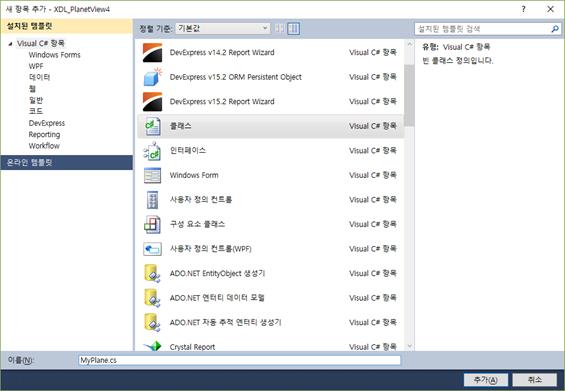565x391 pixels.
Task: Select 사용자 정의 컨트롤 template name
Action: (x=201, y=200)
